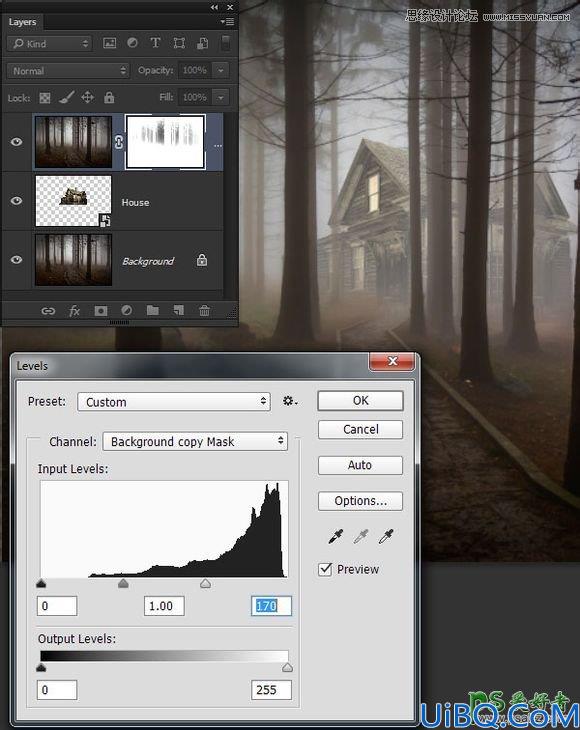Filter layers by type layer icon
Image resolution: width=580 pixels, height=730 pixels.
pyautogui.click(x=155, y=43)
